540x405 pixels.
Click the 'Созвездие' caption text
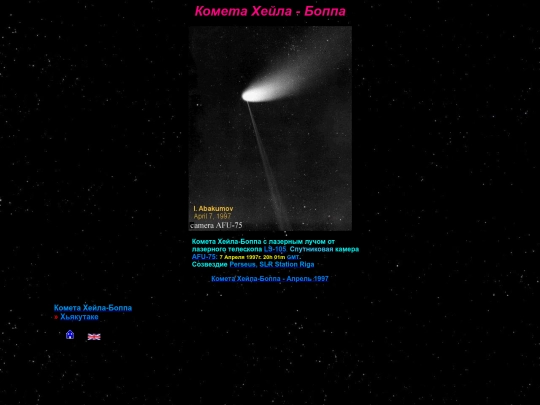[x=210, y=264]
